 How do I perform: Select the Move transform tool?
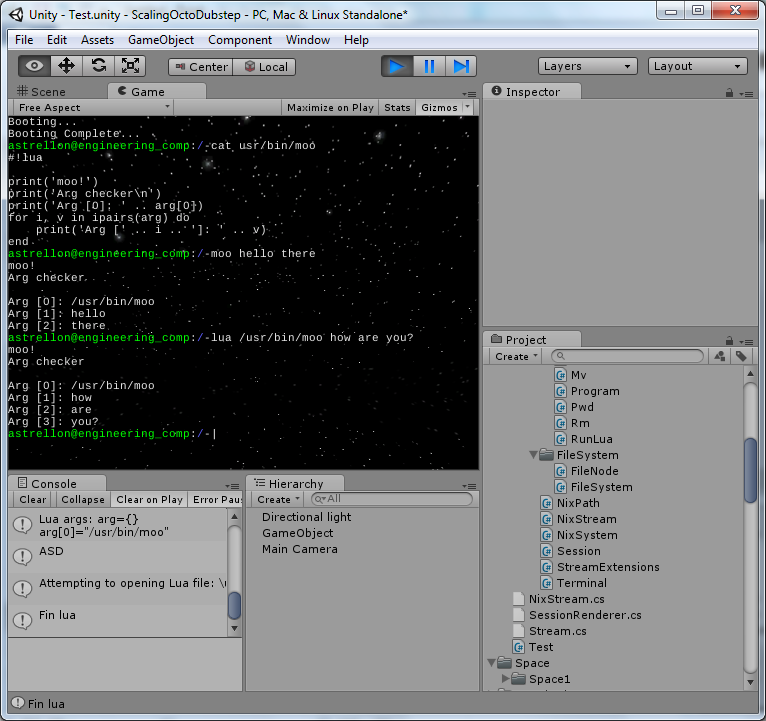coord(66,66)
